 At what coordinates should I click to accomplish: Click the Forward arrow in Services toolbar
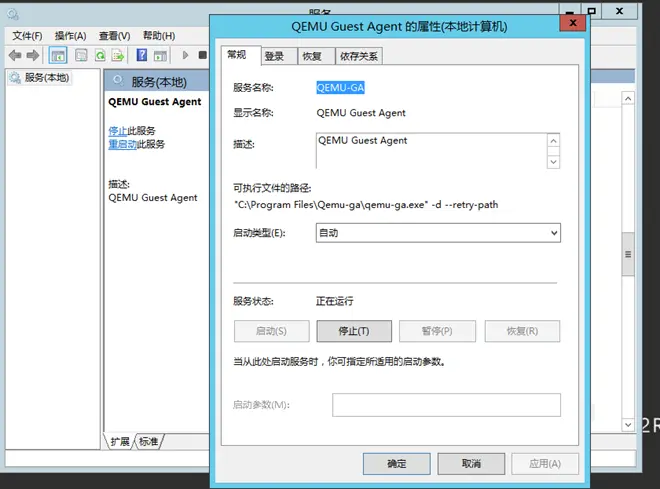coord(33,55)
